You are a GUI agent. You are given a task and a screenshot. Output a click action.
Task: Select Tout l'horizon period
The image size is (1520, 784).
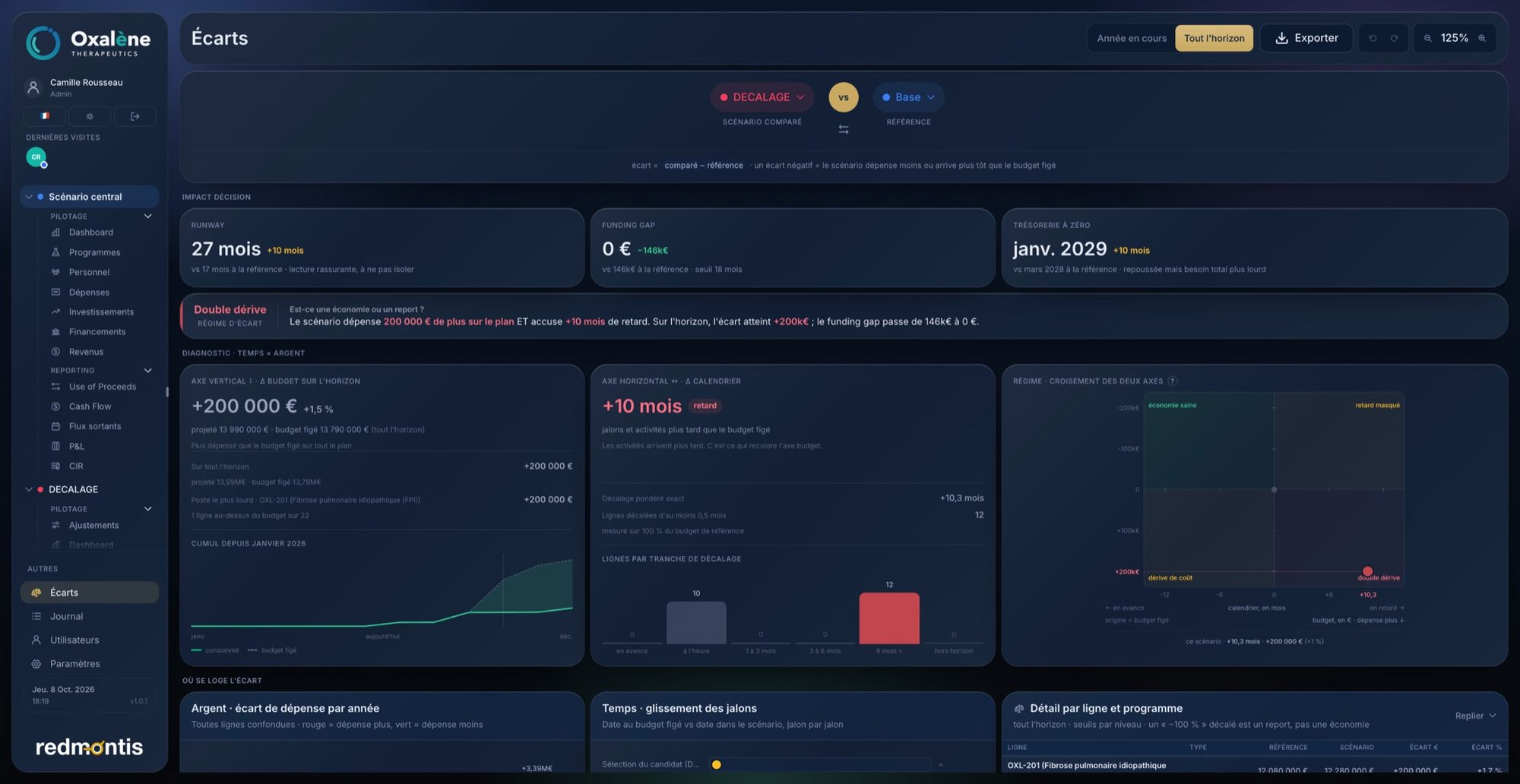[1214, 38]
